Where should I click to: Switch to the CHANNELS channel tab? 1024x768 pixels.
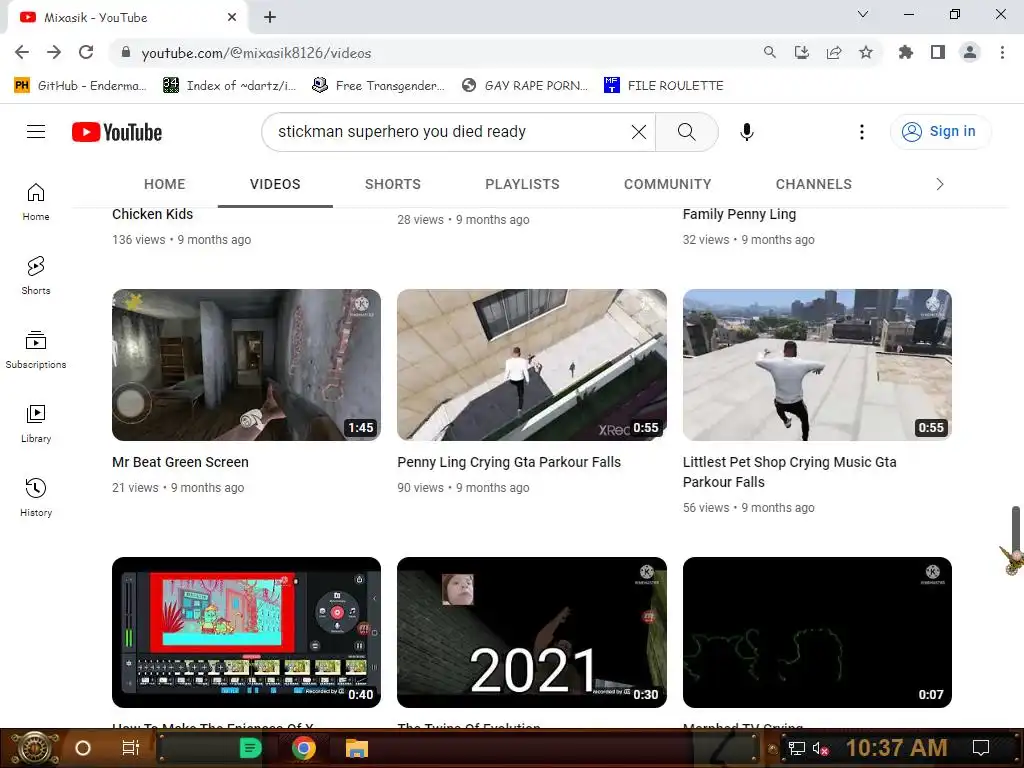click(814, 184)
